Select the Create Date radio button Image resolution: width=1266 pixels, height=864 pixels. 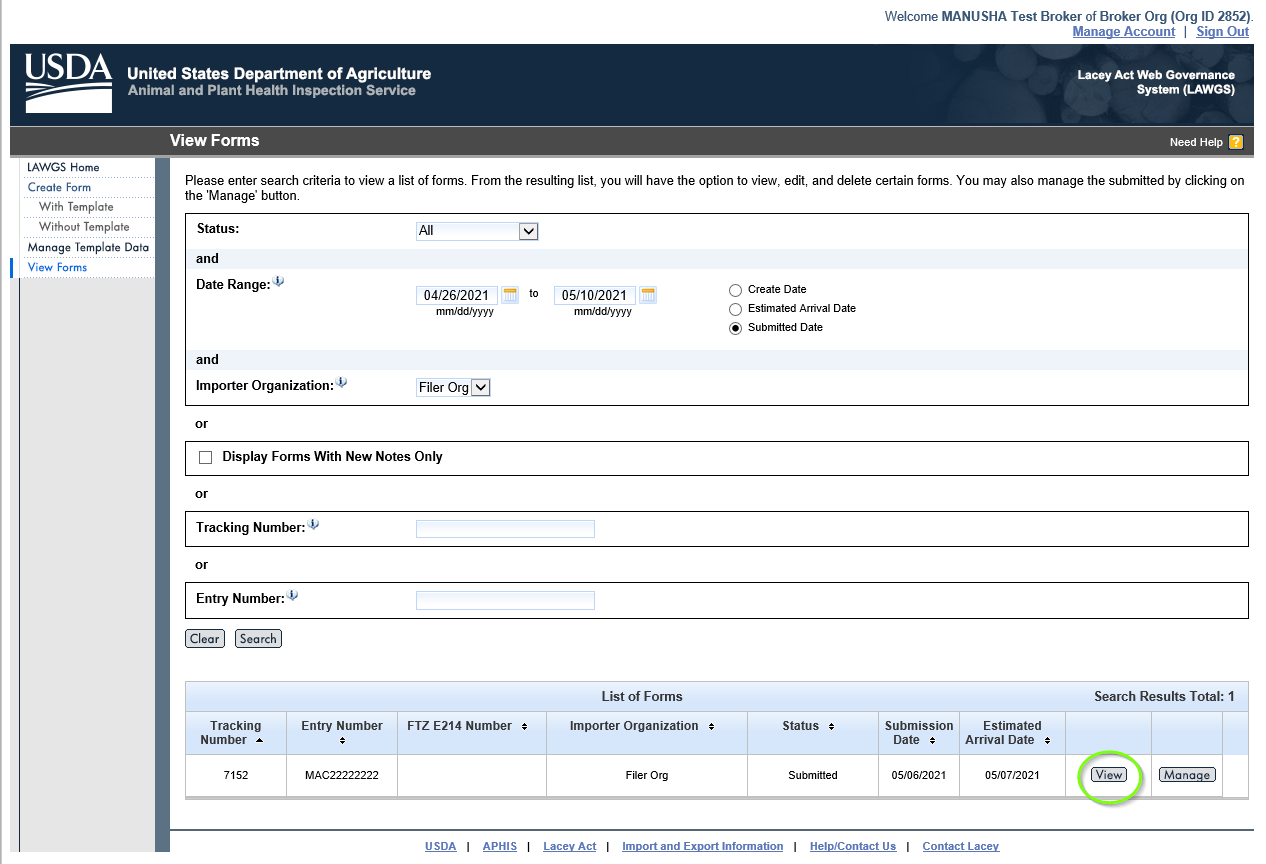click(x=736, y=290)
